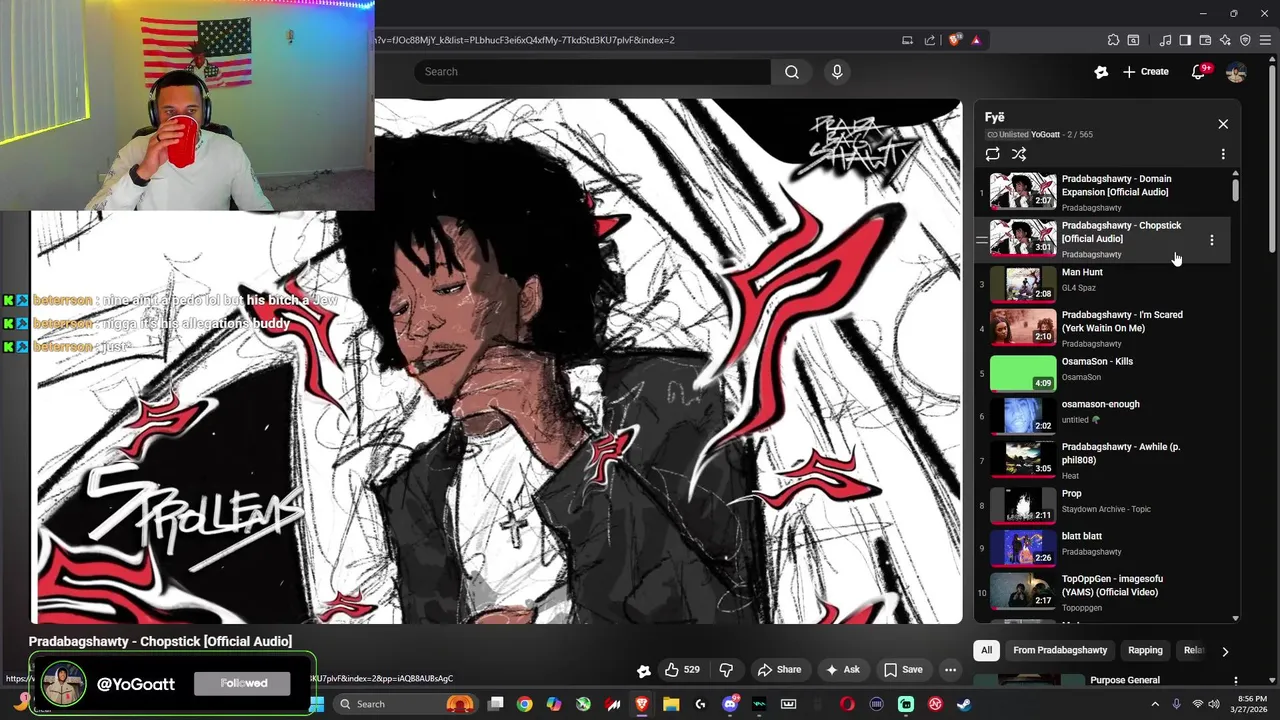This screenshot has height=720, width=1280.
Task: Open YouTube notifications bell
Action: point(1199,72)
